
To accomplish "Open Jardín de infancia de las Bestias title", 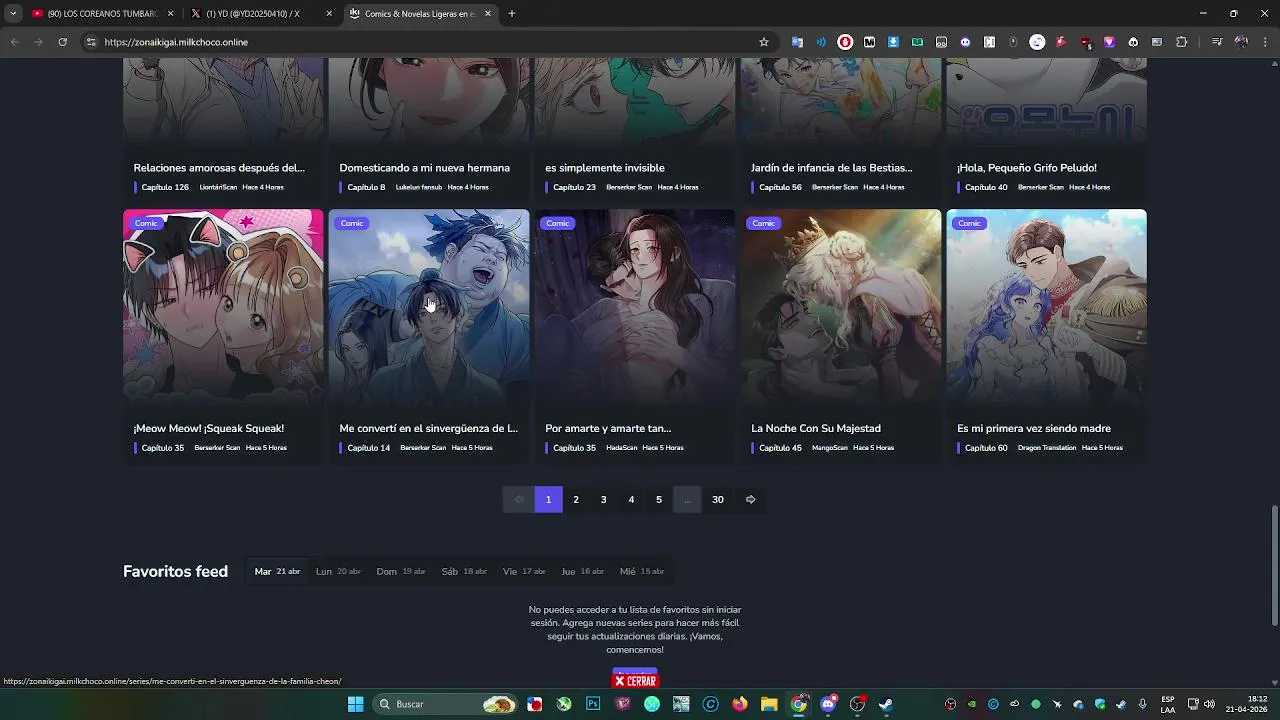I will 831,168.
